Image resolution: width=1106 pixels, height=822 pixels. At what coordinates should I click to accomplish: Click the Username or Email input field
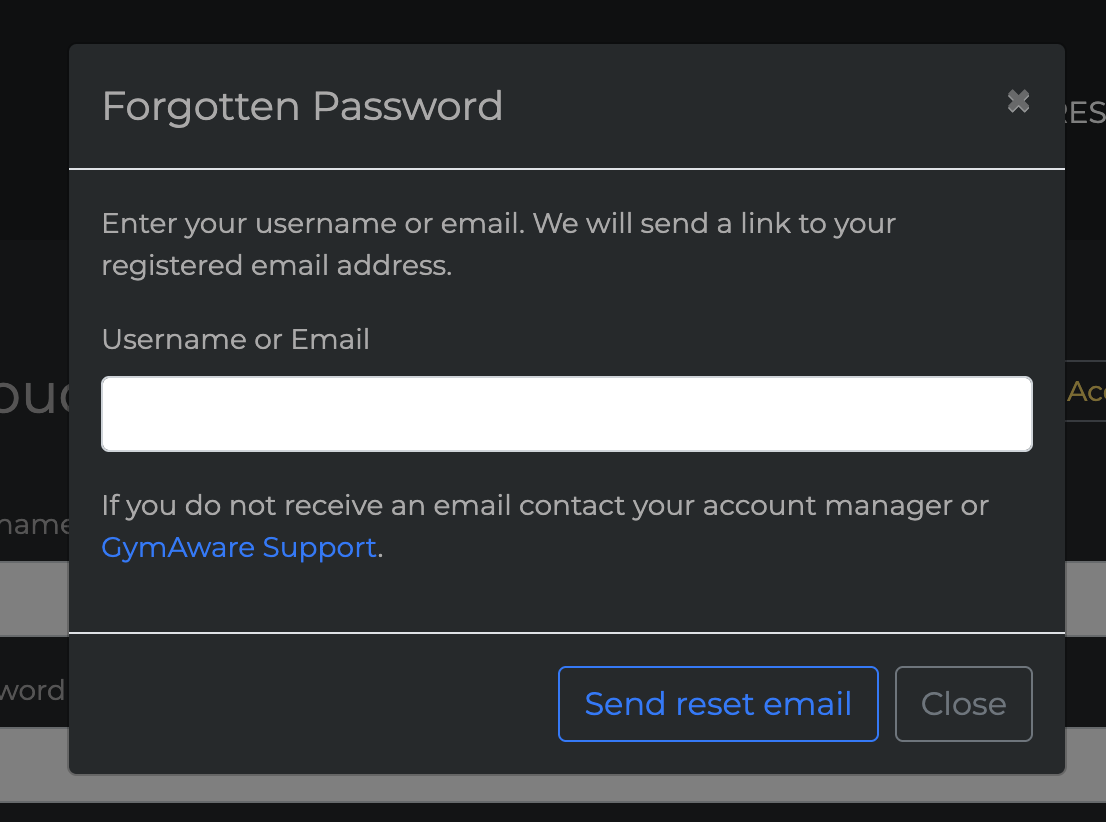coord(566,413)
